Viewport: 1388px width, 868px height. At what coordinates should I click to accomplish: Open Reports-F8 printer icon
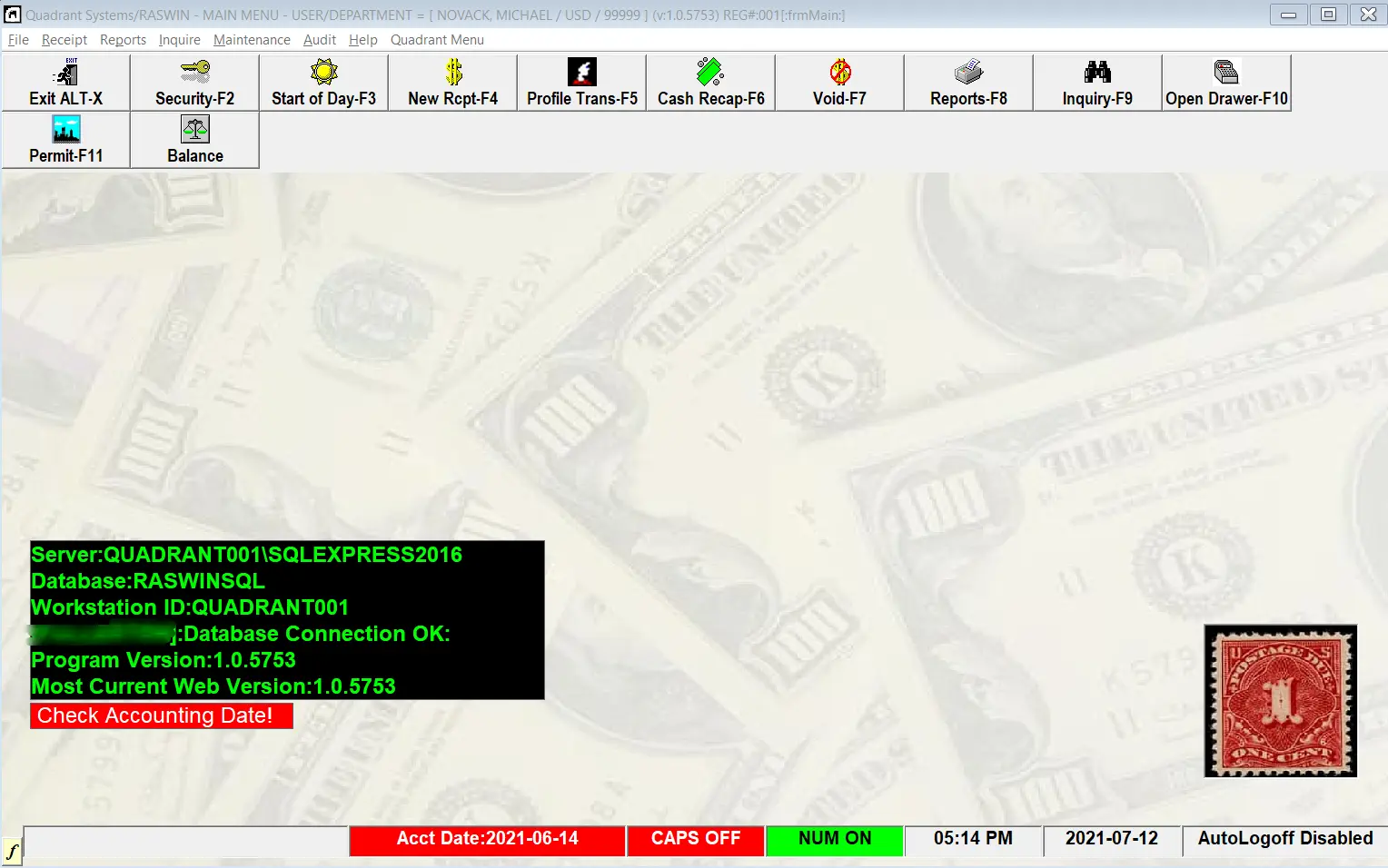pyautogui.click(x=968, y=83)
